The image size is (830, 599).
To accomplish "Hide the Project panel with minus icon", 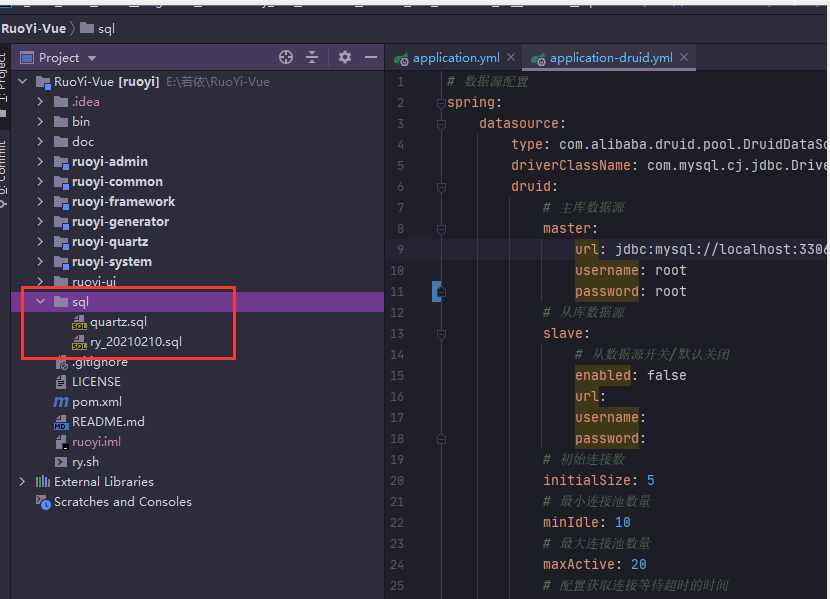I will click(371, 57).
